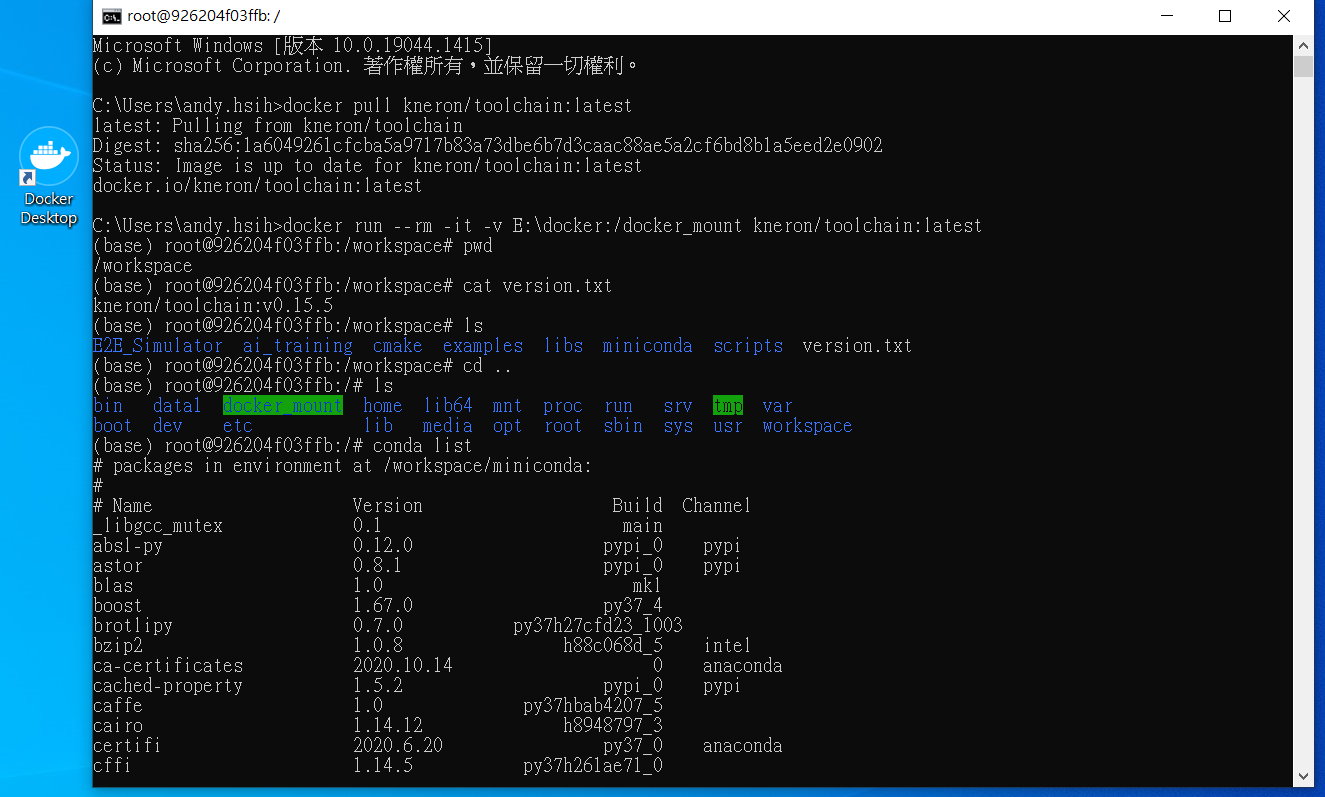Click the window title 'root@926204f03ffb: /'
This screenshot has width=1325, height=797.
[204, 16]
